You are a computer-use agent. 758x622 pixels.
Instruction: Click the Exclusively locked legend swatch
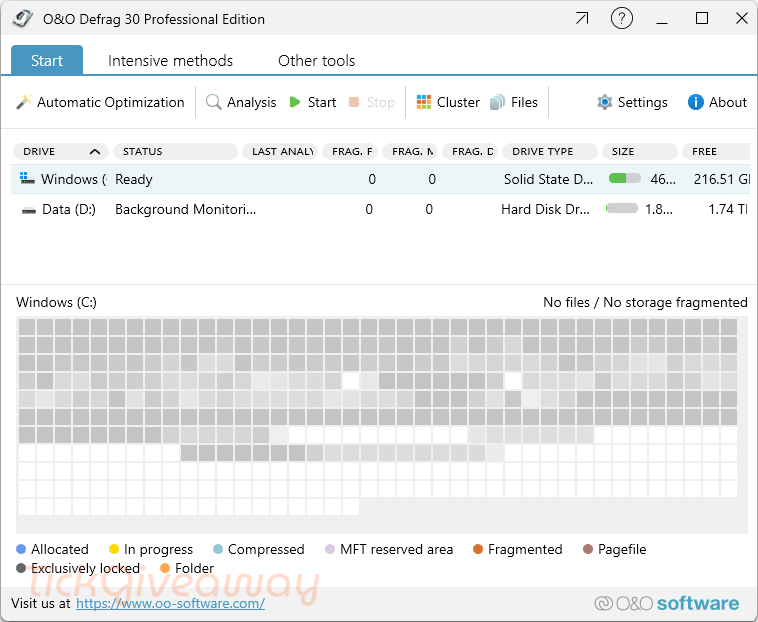click(x=21, y=568)
